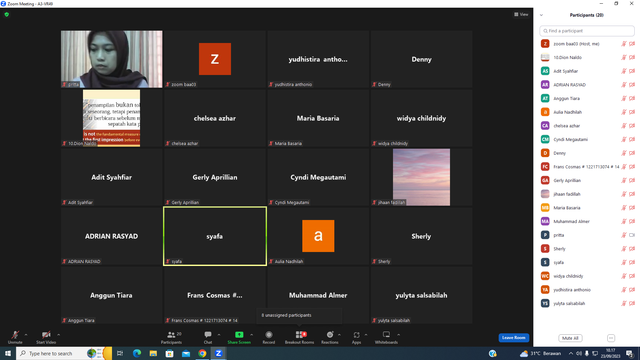
Task: Click Aulia Nadhilah orange avatar in list
Action: (x=545, y=112)
